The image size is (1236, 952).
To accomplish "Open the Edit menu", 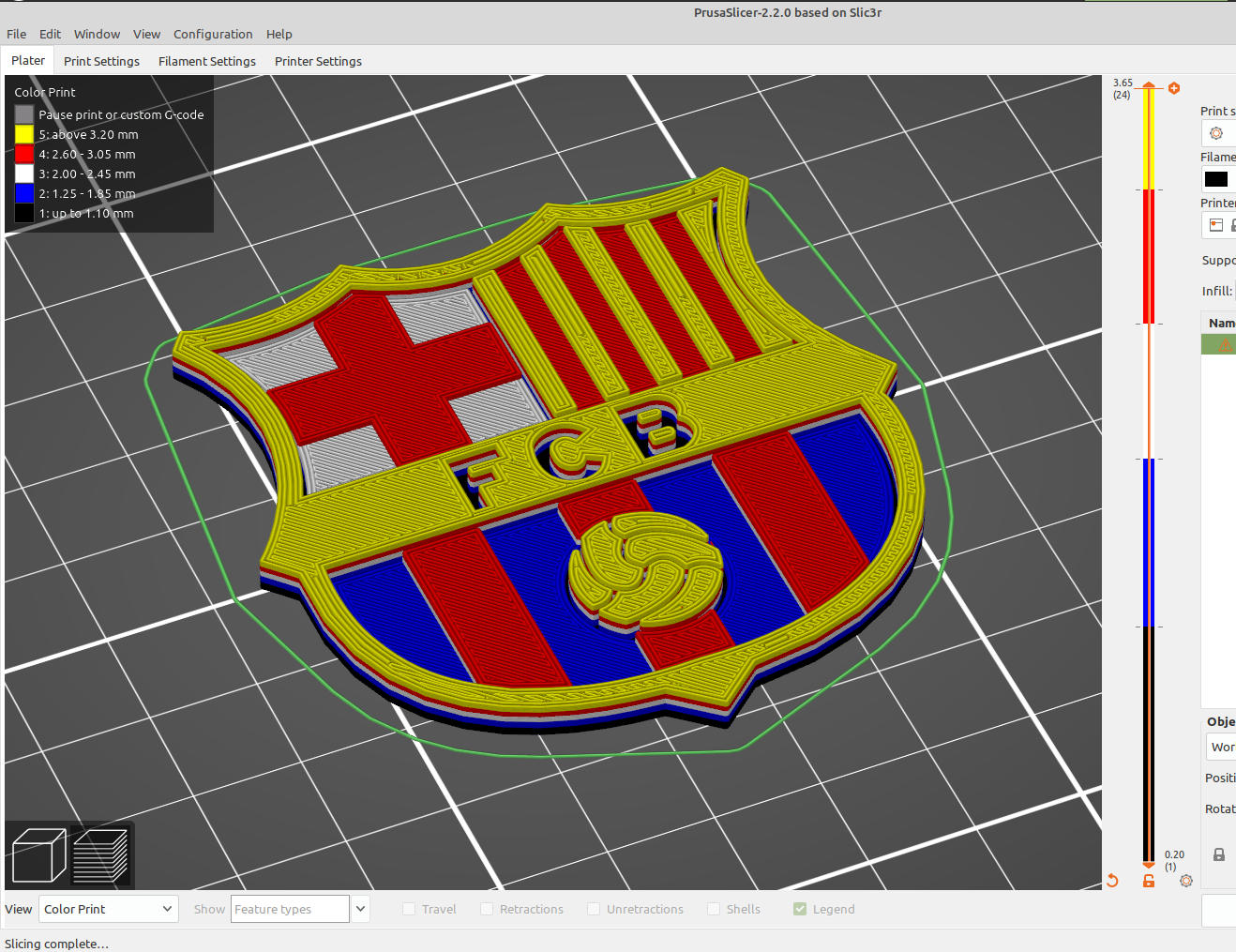I will 50,34.
